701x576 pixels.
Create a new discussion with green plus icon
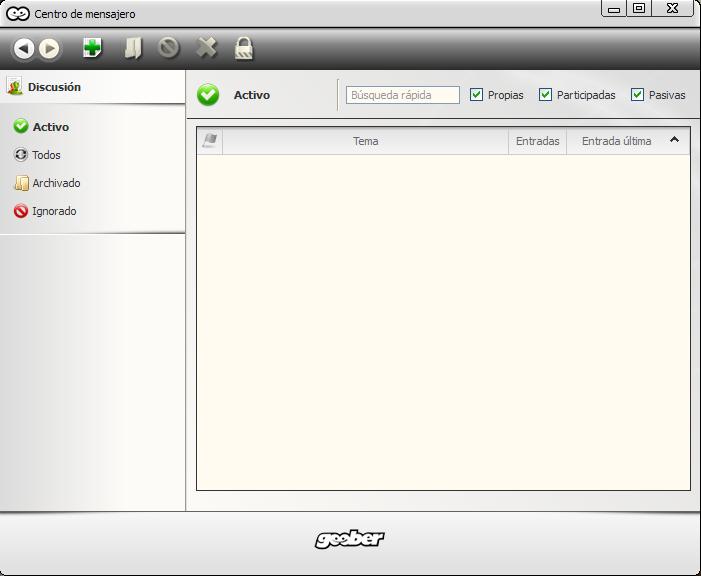(x=93, y=48)
